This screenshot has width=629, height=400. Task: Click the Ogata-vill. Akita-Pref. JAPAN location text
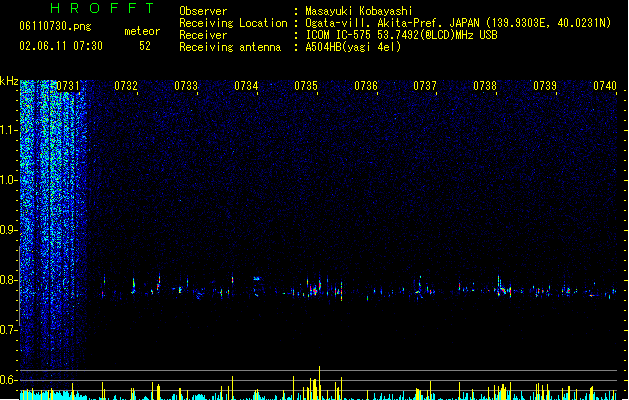point(458,23)
